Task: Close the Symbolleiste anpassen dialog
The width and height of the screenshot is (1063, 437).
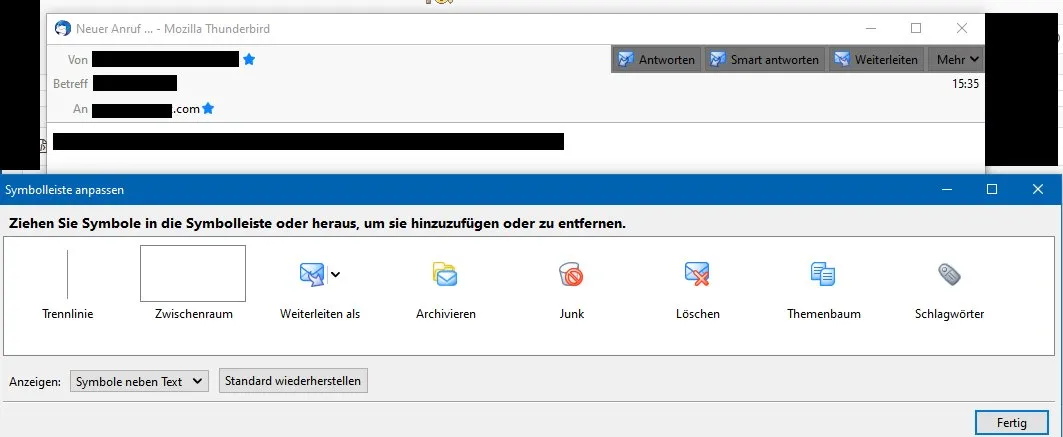Action: [1037, 190]
